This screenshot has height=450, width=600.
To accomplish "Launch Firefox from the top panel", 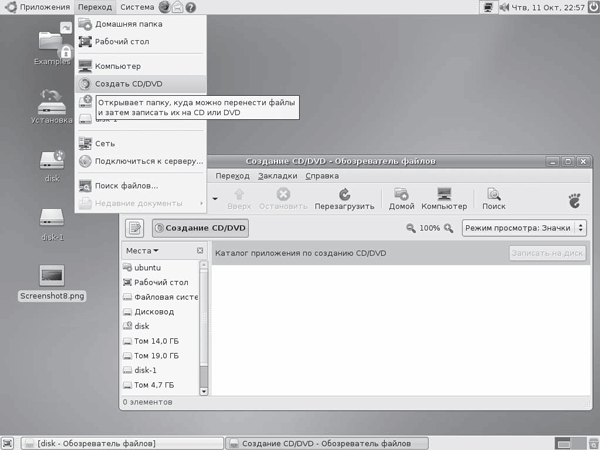I will click(x=165, y=7).
